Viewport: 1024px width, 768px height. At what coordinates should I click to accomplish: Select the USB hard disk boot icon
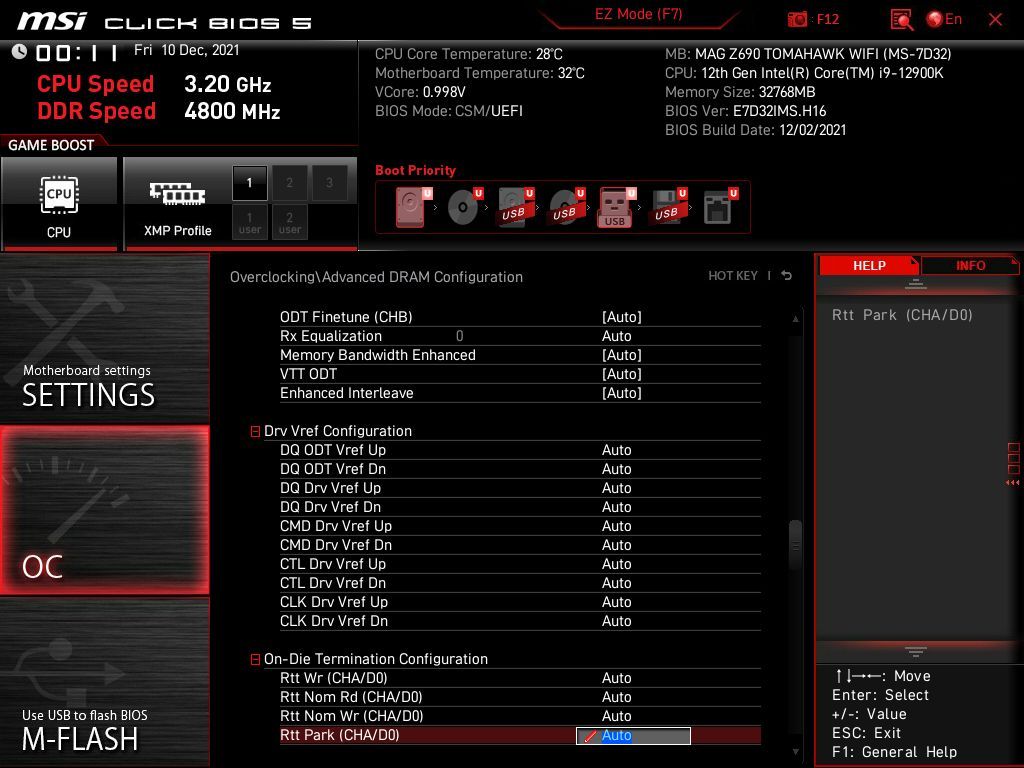pos(515,207)
